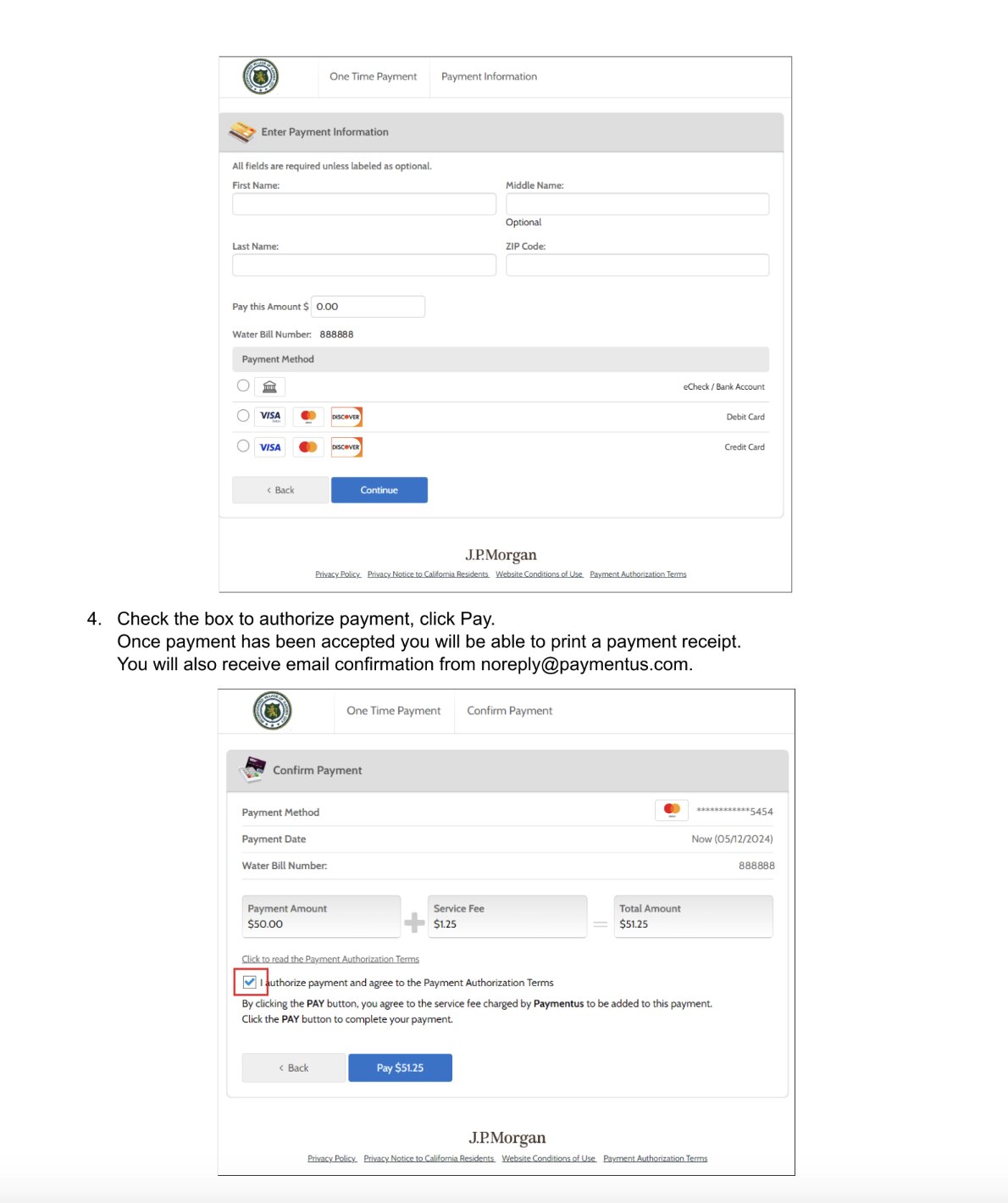Click the Mastercard icon in Debit Card row

[308, 417]
